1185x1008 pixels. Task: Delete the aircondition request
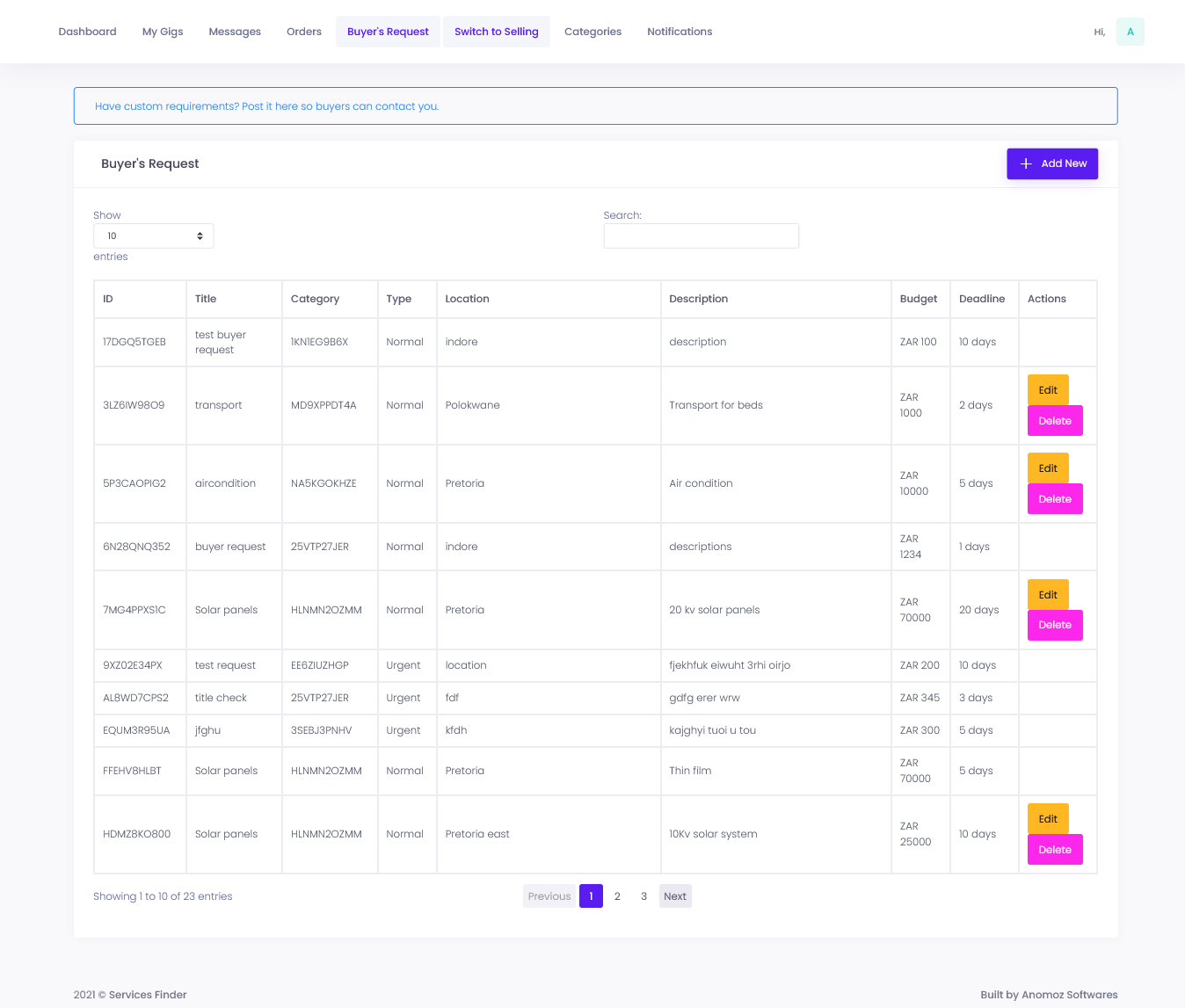coord(1055,498)
